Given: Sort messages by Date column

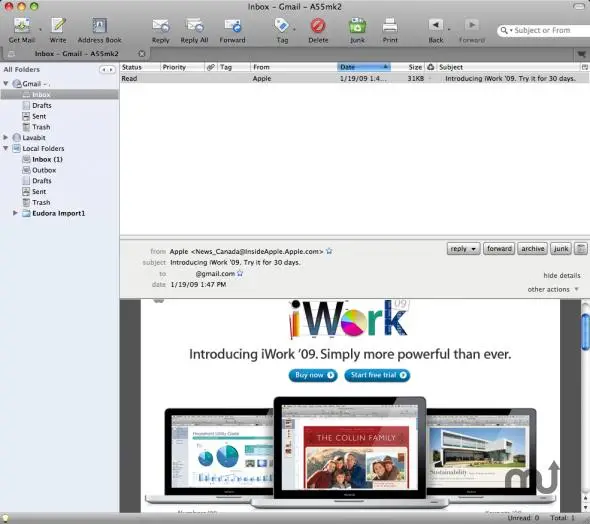Looking at the screenshot, I should 364,67.
